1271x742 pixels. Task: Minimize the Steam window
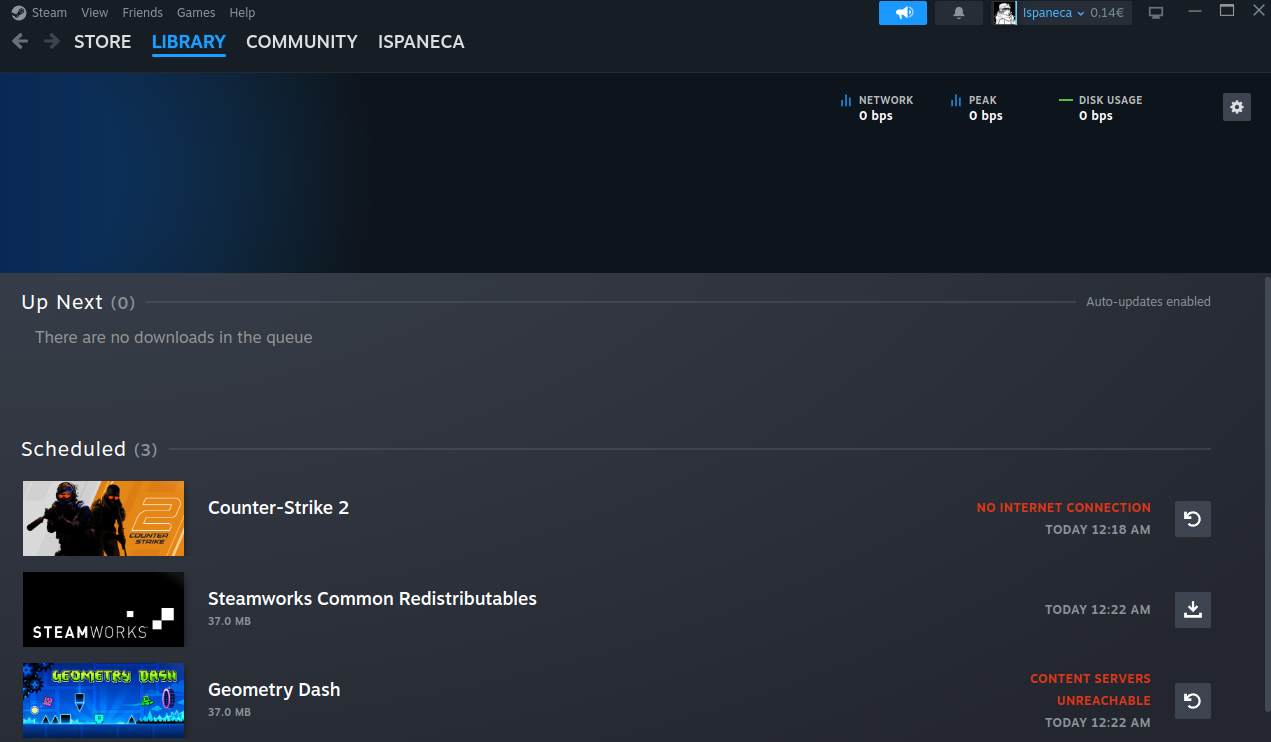pos(1194,11)
